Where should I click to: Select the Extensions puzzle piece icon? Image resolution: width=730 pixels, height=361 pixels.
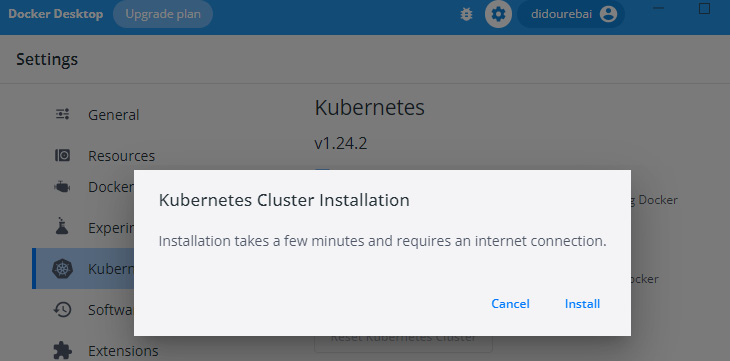click(62, 350)
